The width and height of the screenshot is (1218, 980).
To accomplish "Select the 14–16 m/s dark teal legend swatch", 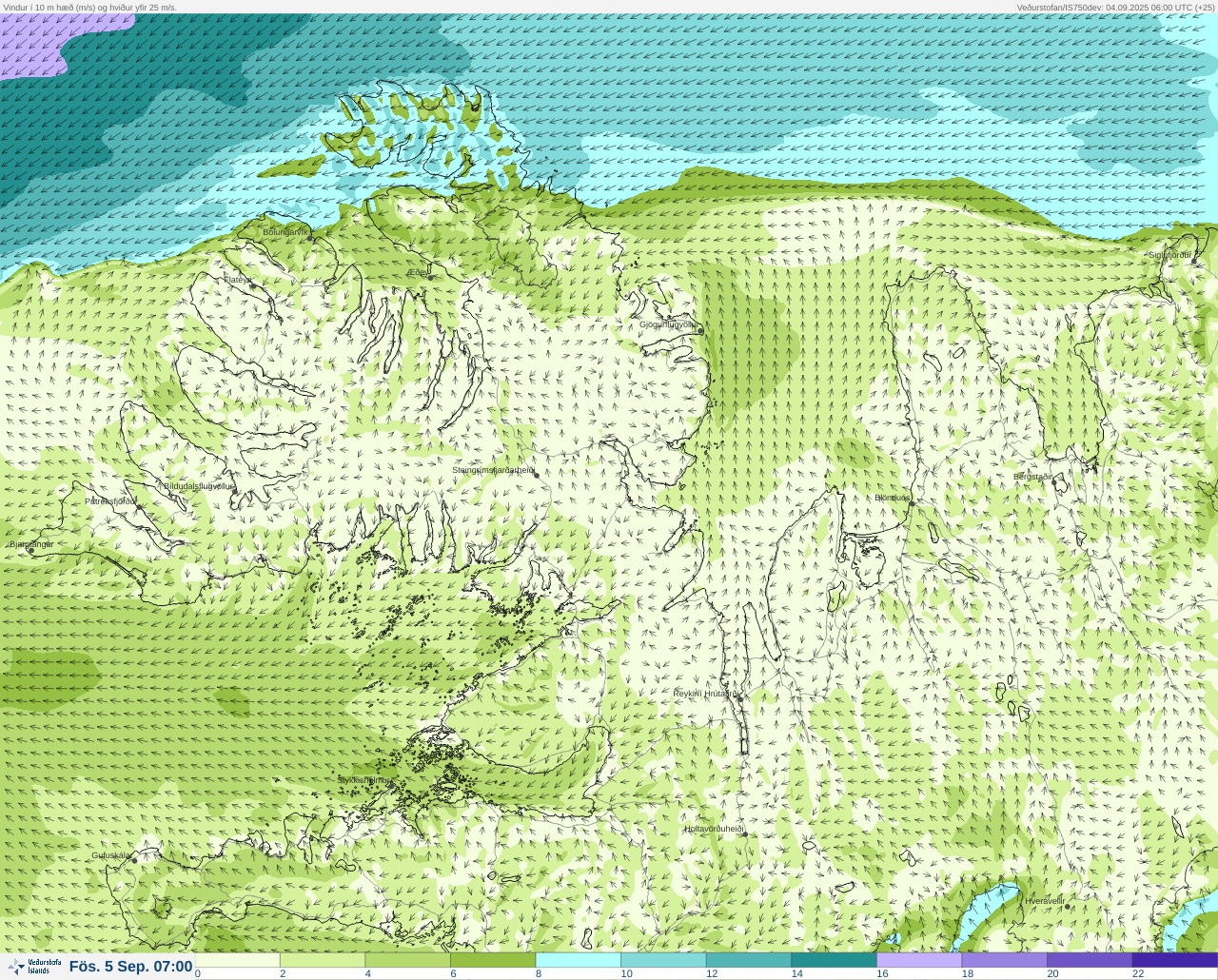I will point(834,960).
